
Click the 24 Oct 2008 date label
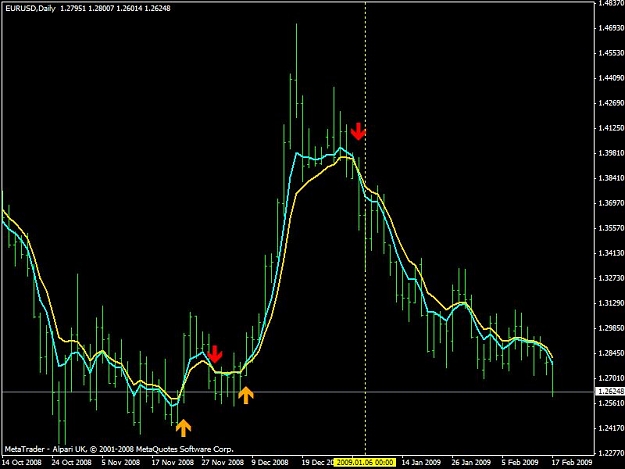(x=71, y=462)
